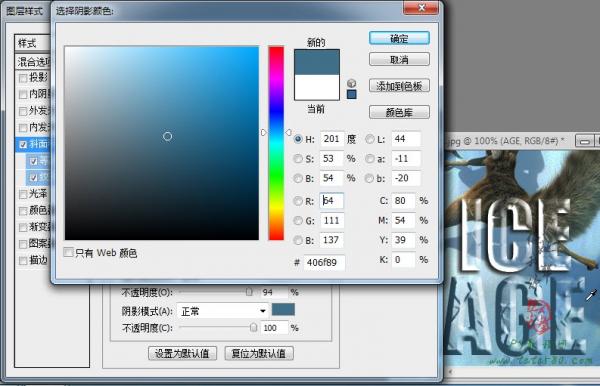Image resolution: width=600 pixels, height=386 pixels.
Task: Minimize the ICE AGE document window
Action: tap(584, 141)
